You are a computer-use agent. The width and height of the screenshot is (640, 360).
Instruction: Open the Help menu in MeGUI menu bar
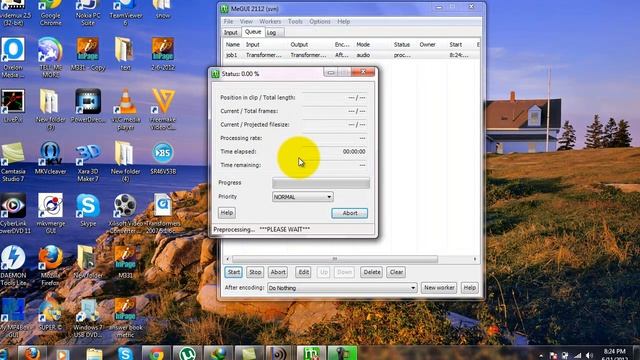click(x=344, y=21)
